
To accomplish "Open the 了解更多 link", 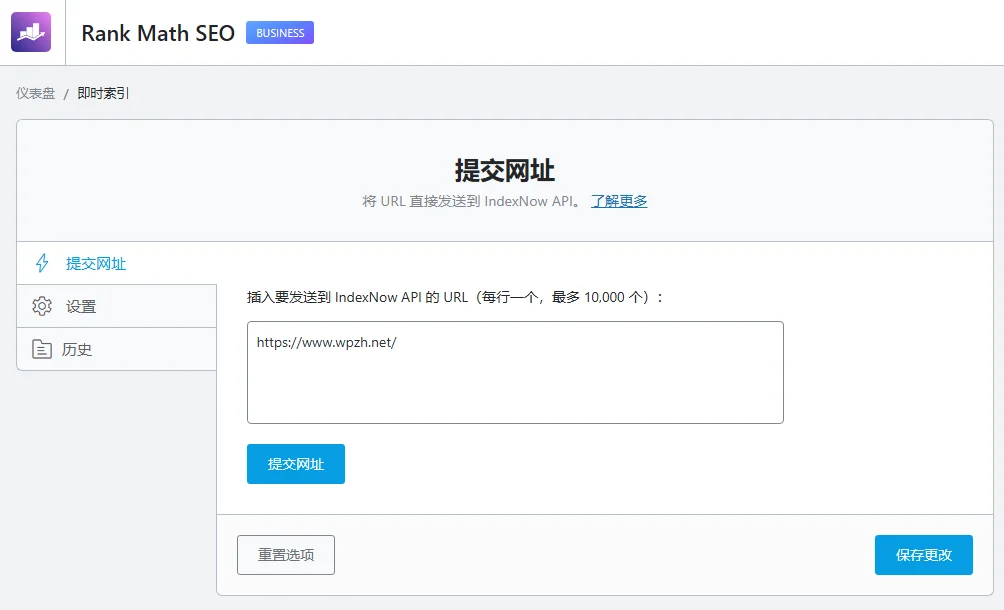I will point(618,200).
